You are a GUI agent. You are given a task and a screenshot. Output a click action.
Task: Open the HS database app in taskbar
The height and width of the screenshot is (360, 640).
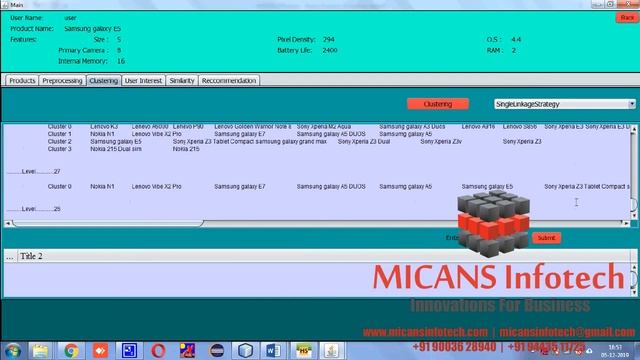pos(303,351)
